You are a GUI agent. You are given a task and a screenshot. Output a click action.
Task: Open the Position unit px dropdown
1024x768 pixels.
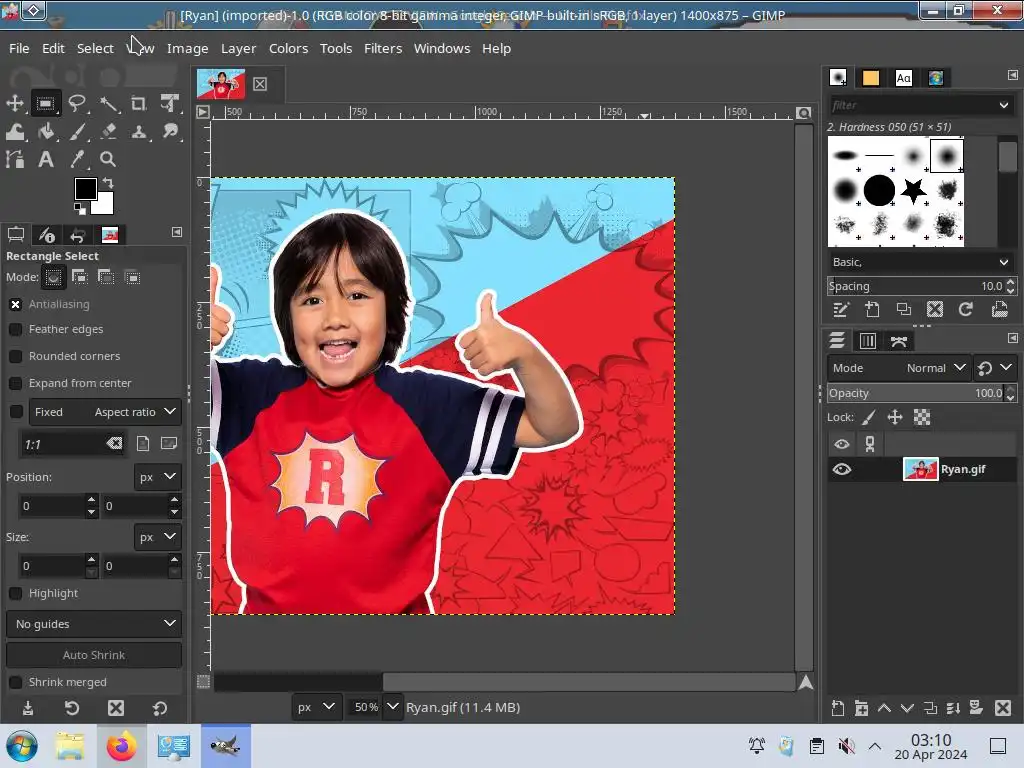(x=157, y=477)
